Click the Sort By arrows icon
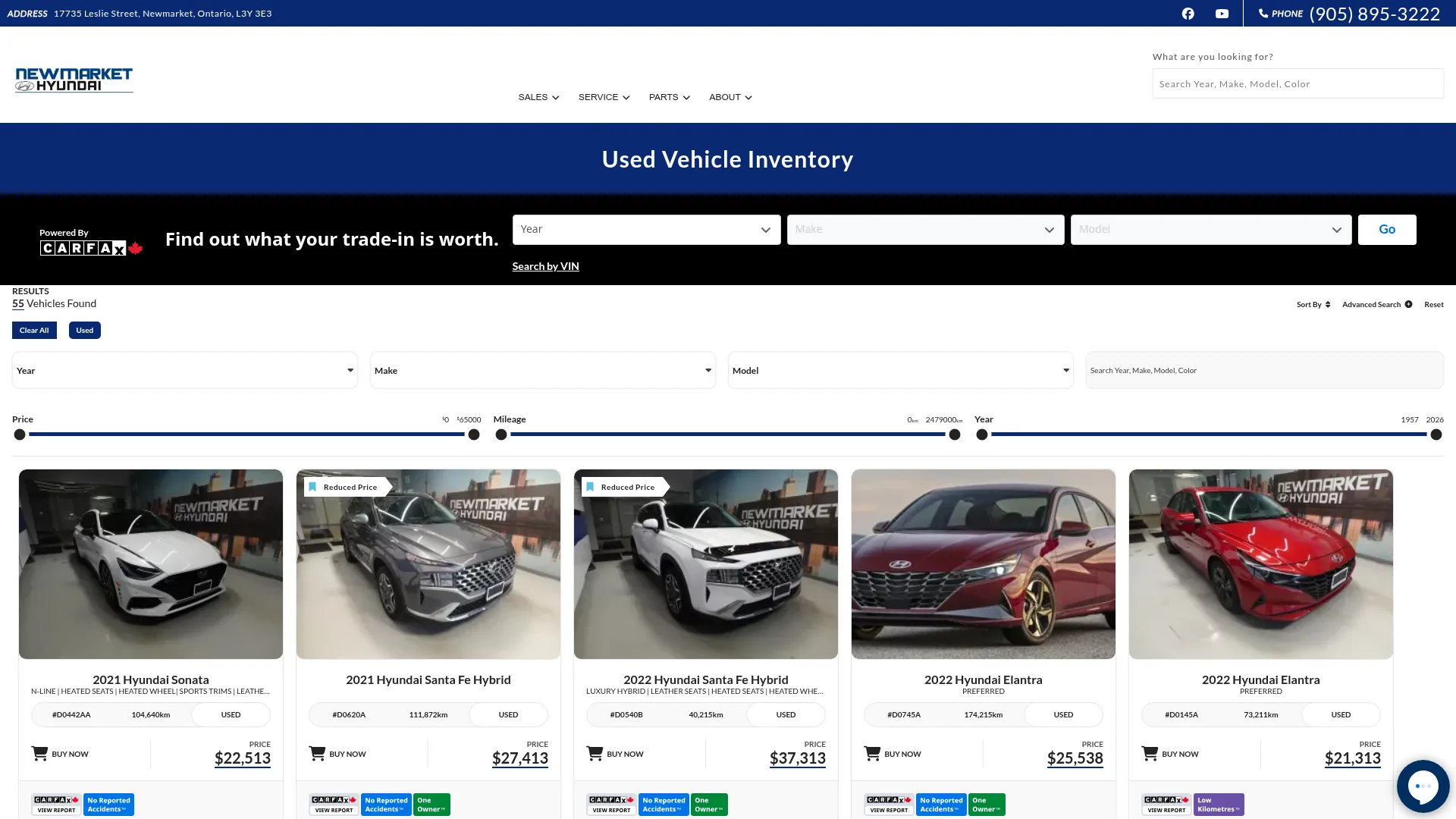The height and width of the screenshot is (819, 1456). [1328, 305]
